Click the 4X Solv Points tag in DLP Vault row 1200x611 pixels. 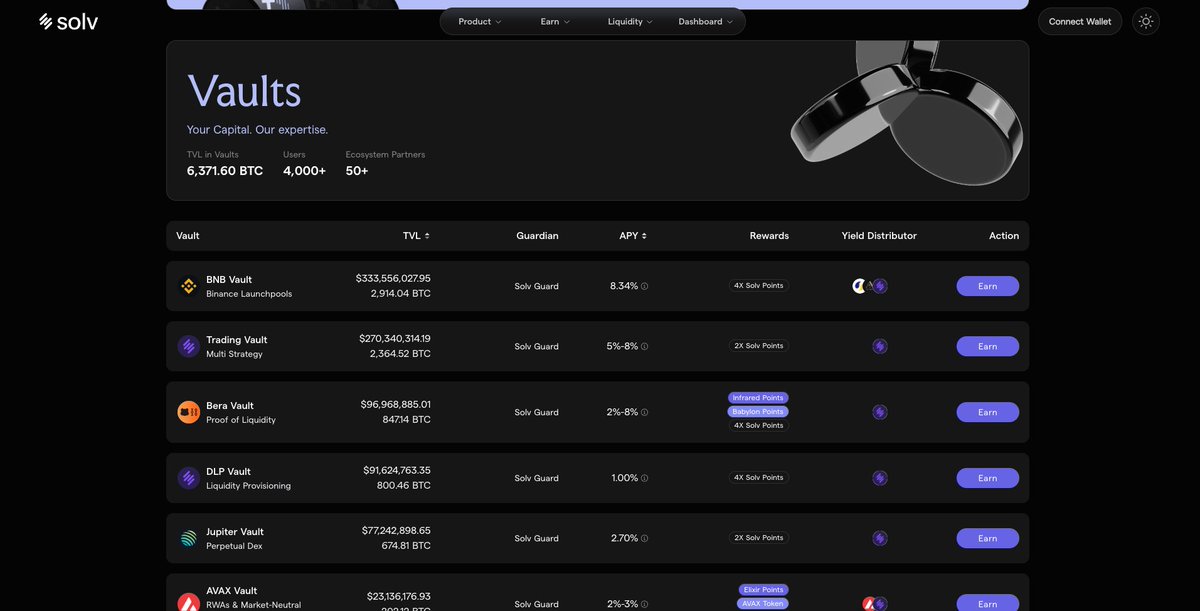[759, 478]
